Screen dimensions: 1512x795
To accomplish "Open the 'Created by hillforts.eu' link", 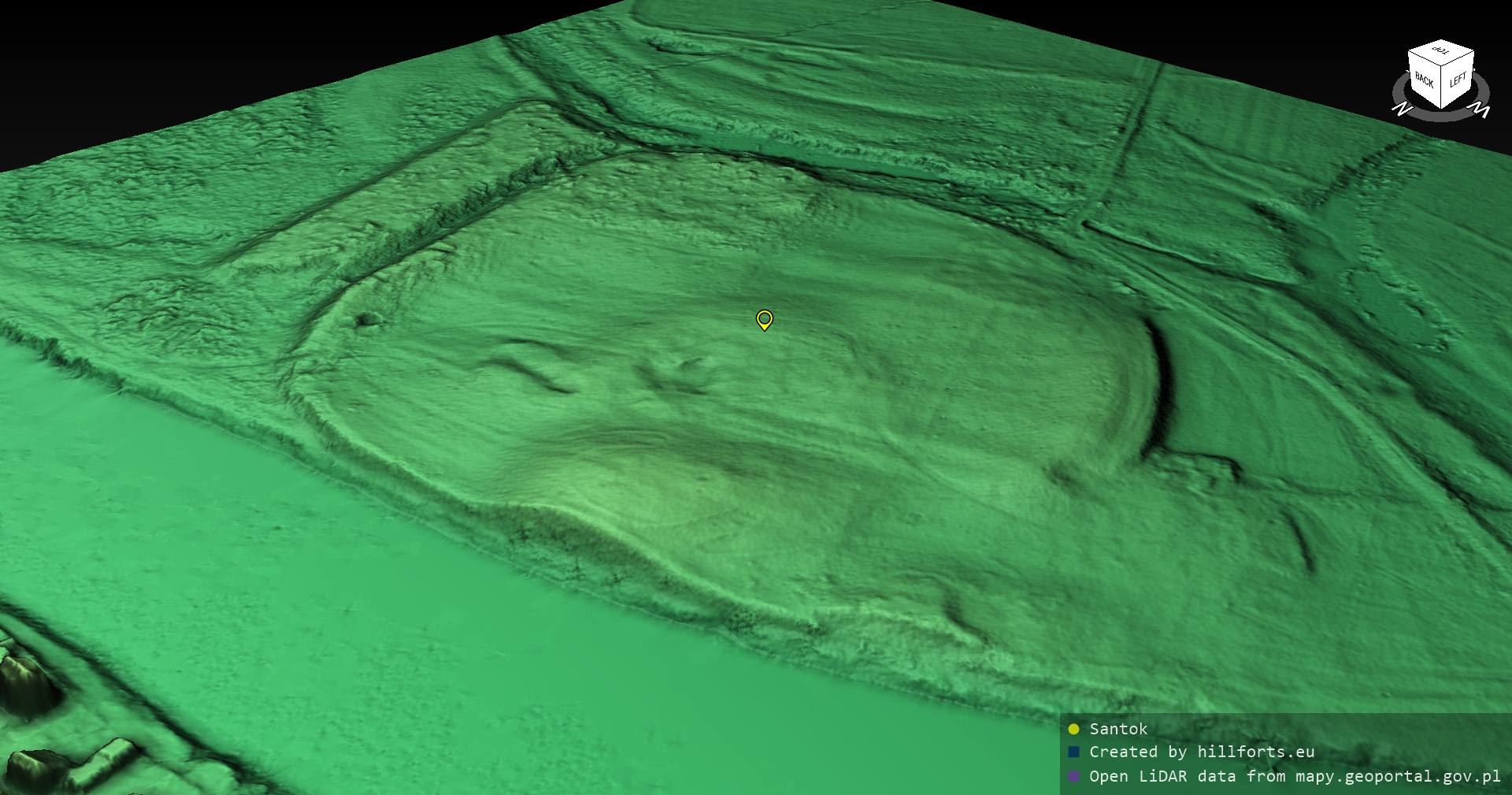I will 1201,752.
